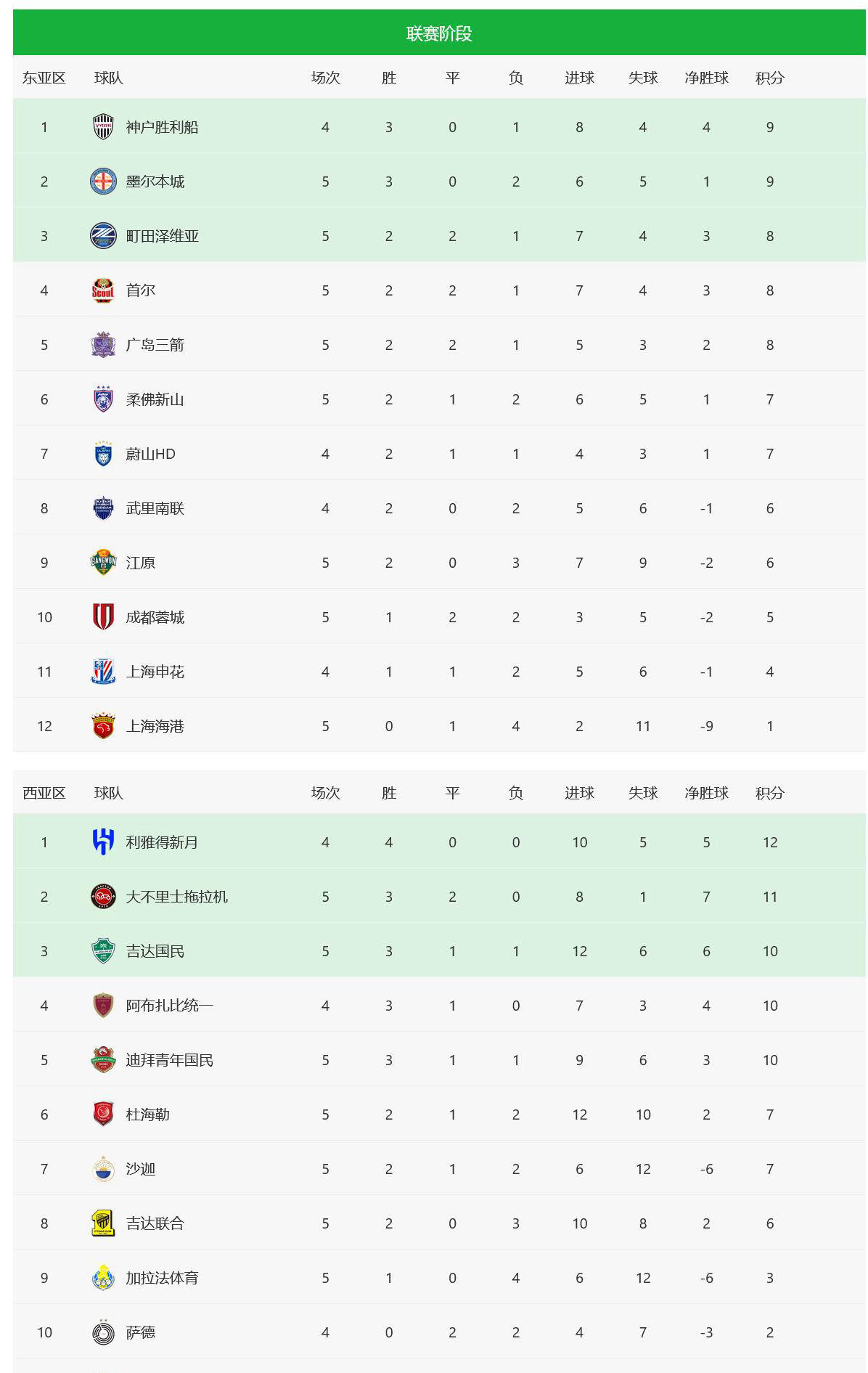Select the 蔚山HD standings row name
Viewport: 868px width, 1373px height.
tap(150, 454)
